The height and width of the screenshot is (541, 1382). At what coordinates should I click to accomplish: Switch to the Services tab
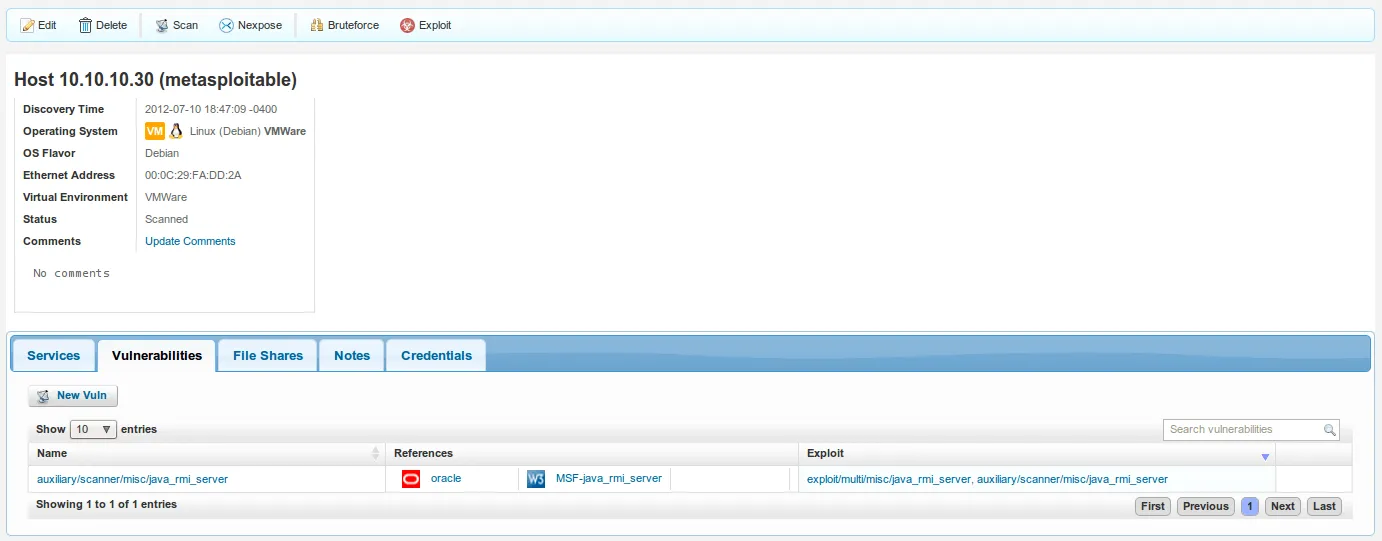[53, 356]
